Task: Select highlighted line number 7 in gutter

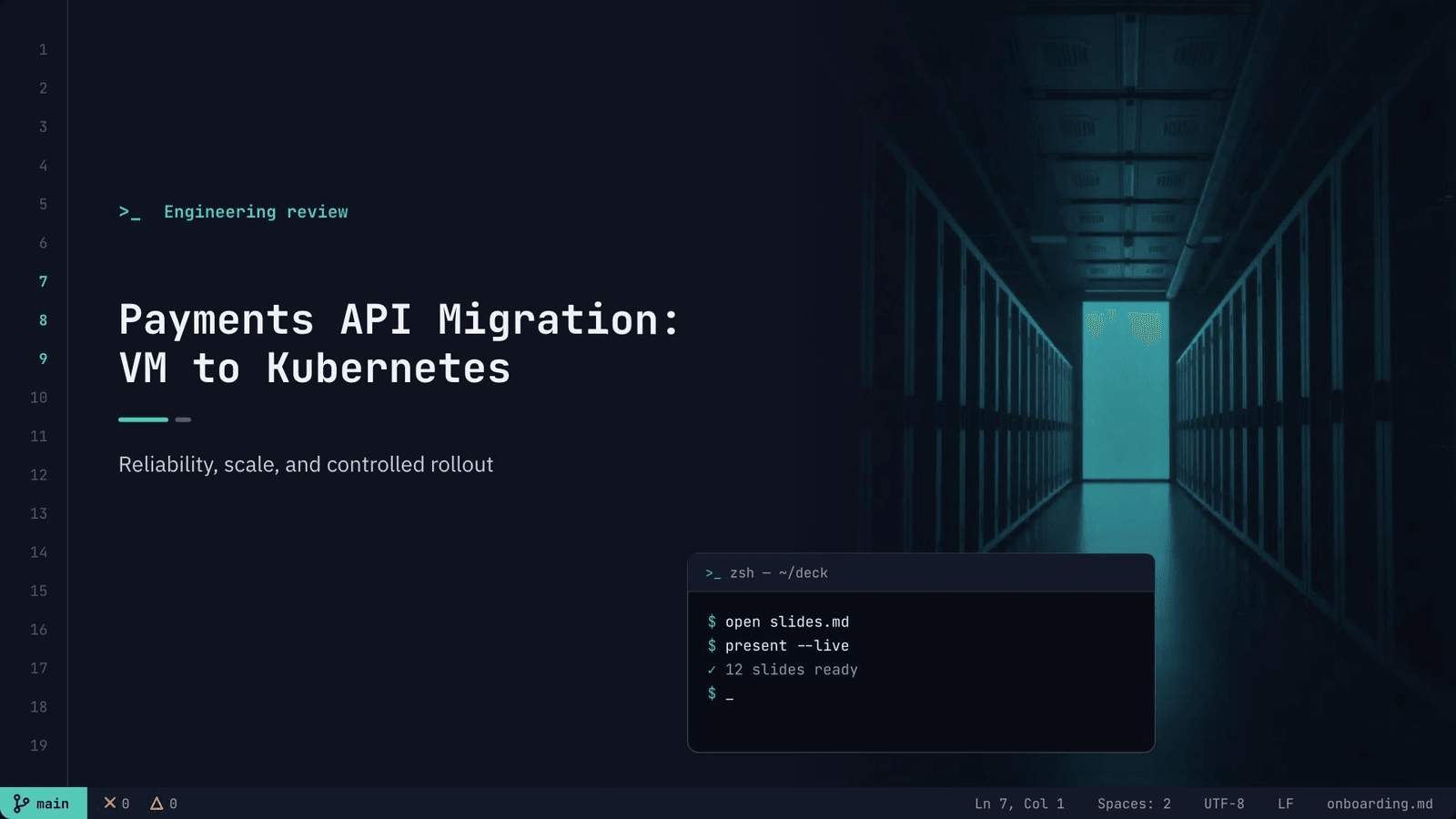Action: point(43,281)
